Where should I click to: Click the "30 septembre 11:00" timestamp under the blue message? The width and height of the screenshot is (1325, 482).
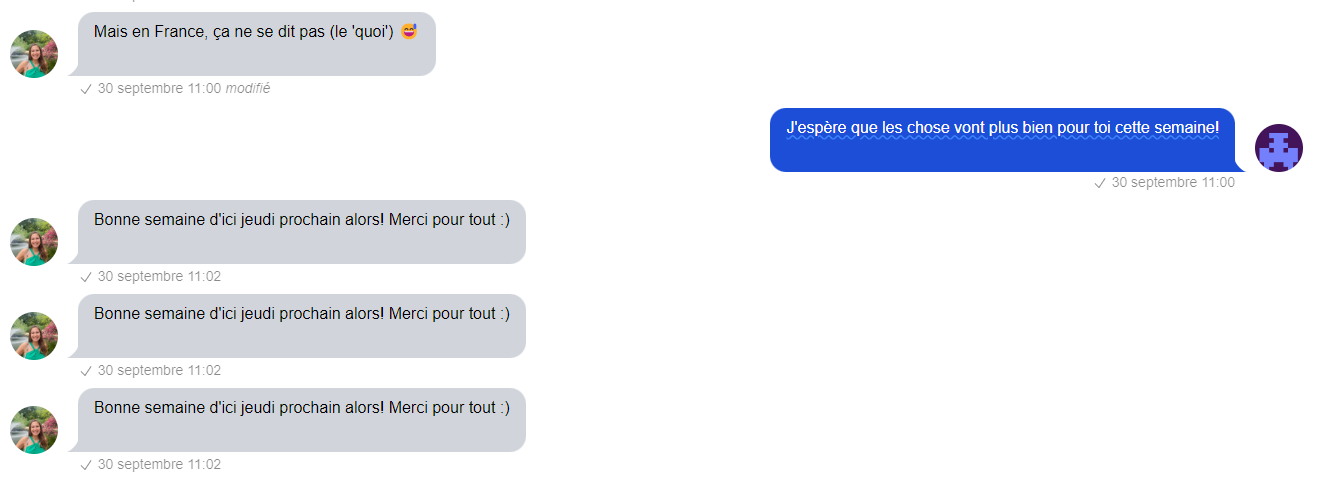point(1173,182)
